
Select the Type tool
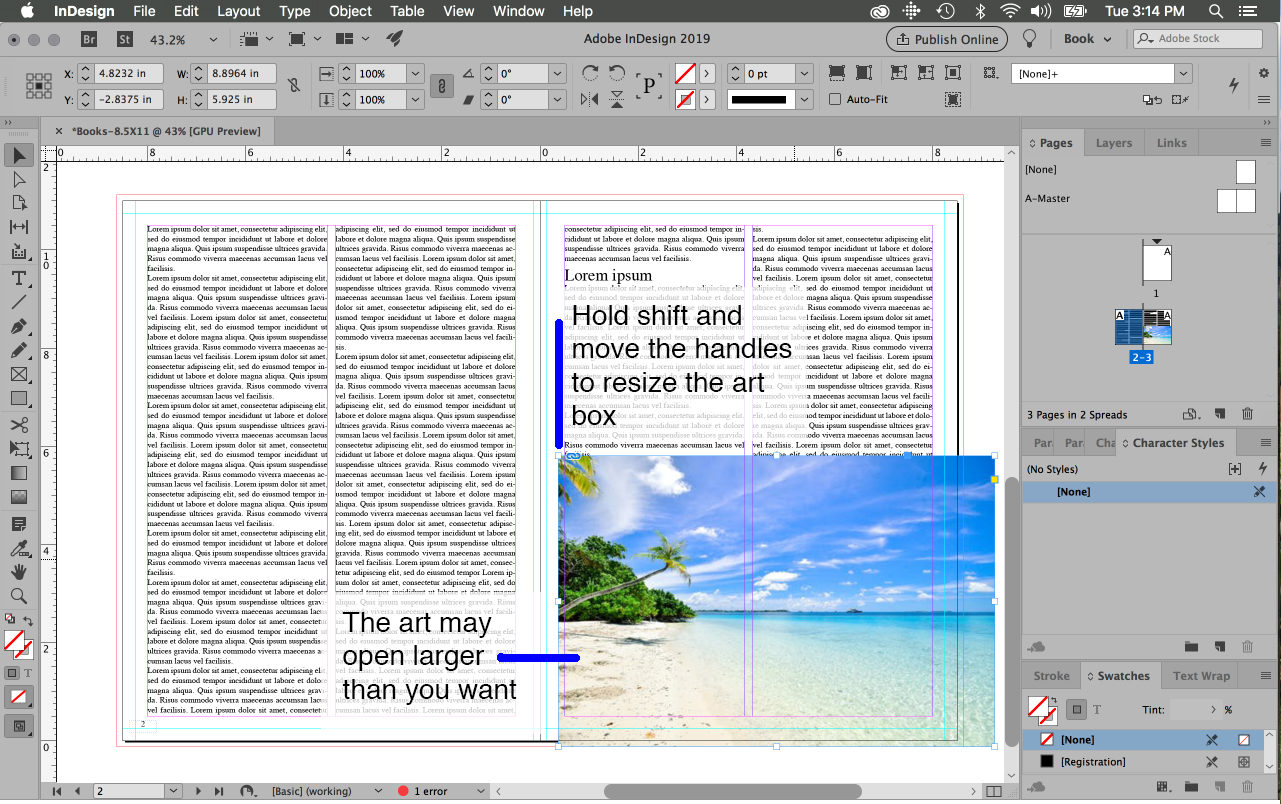click(x=19, y=277)
